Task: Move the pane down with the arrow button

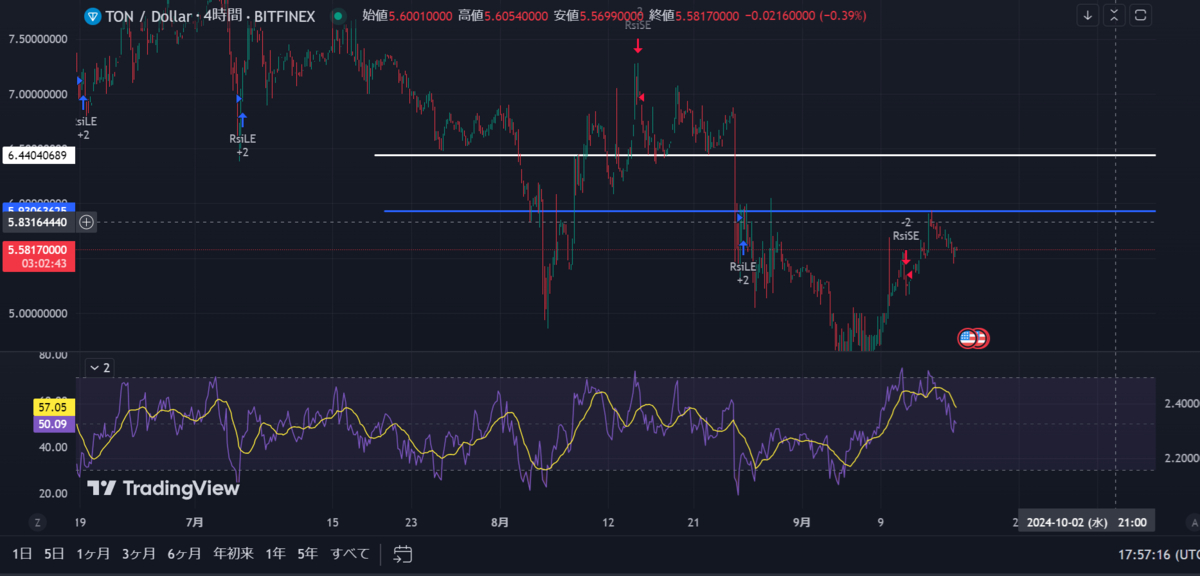Action: click(x=1088, y=16)
